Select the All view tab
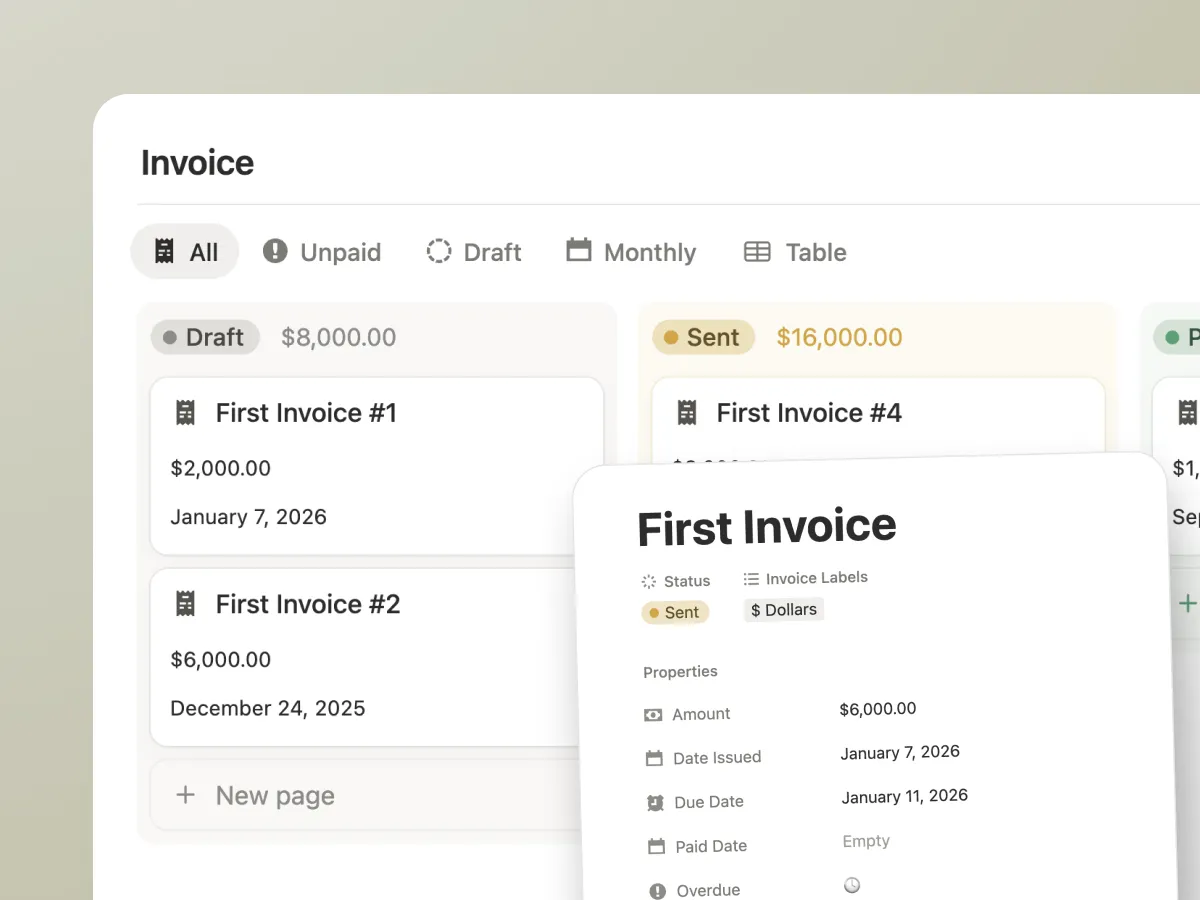The width and height of the screenshot is (1200, 900). coord(185,251)
